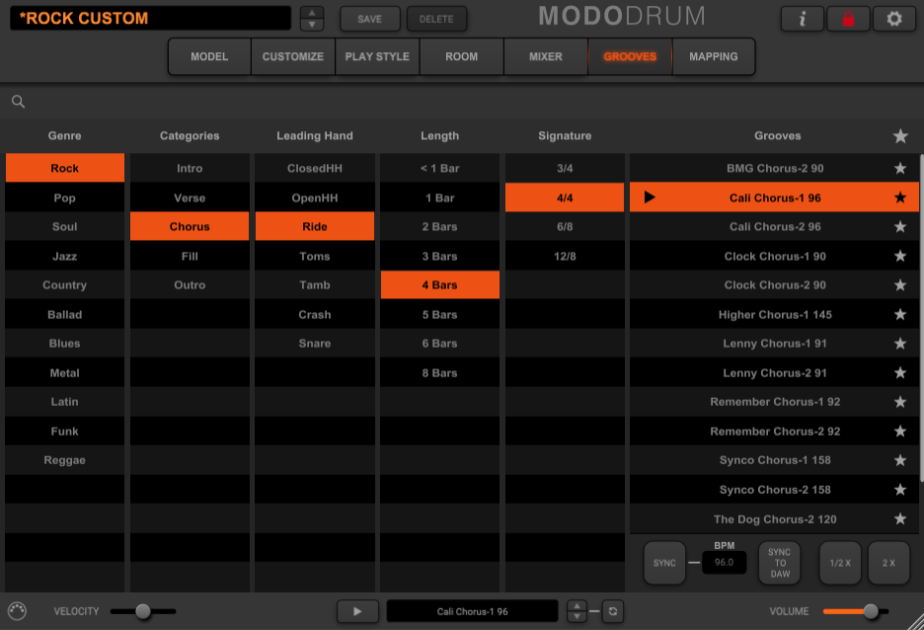Switch to the ROOM tab

point(461,57)
